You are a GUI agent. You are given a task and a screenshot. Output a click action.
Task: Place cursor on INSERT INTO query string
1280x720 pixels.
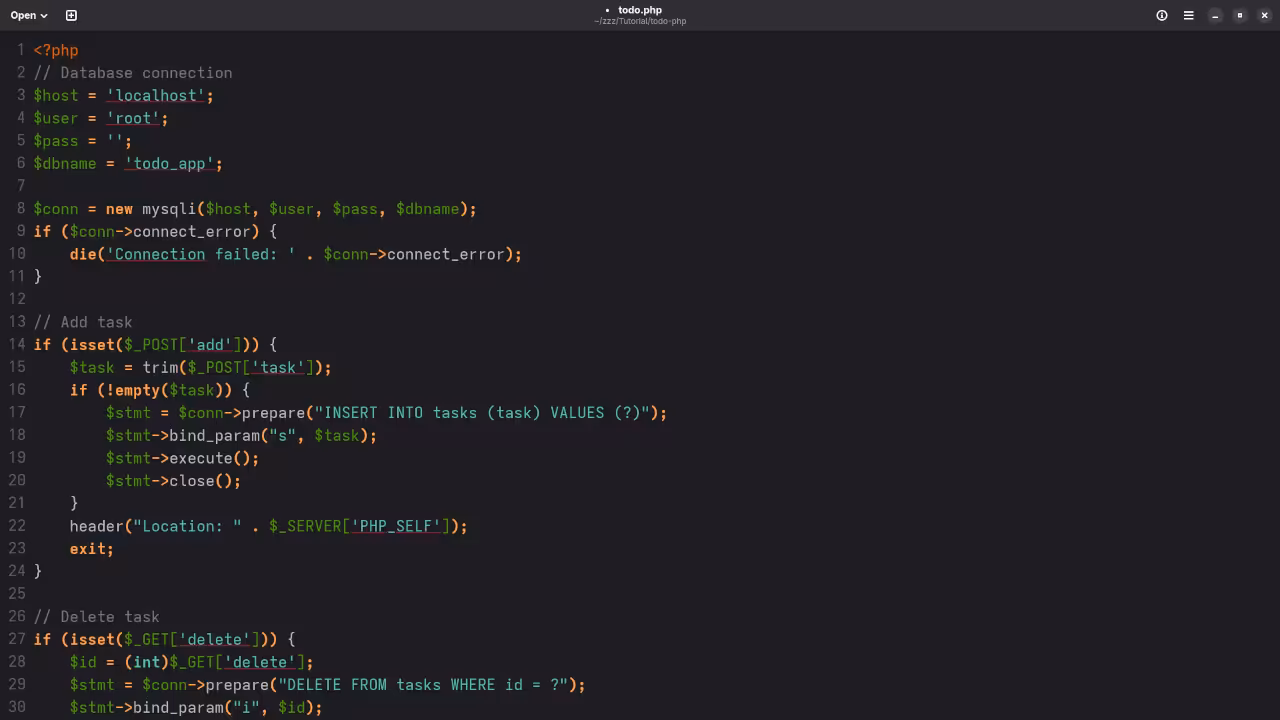482,413
